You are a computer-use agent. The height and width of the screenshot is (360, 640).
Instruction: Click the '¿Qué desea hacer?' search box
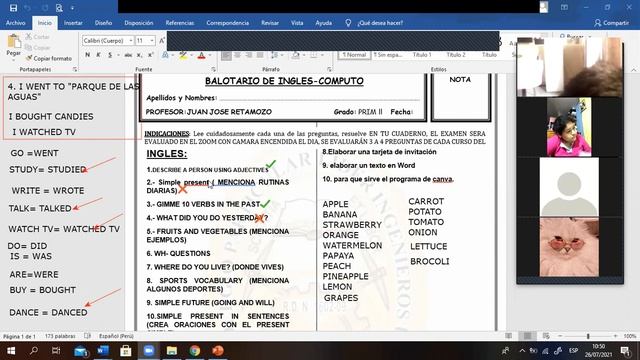380,23
